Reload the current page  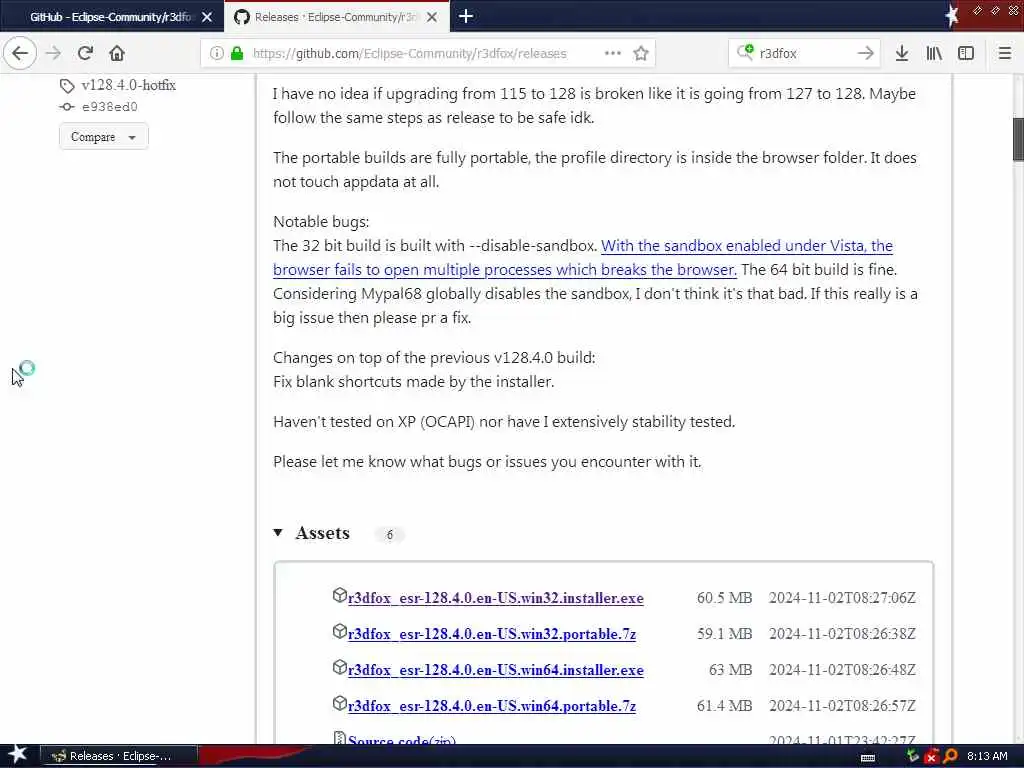pyautogui.click(x=86, y=53)
